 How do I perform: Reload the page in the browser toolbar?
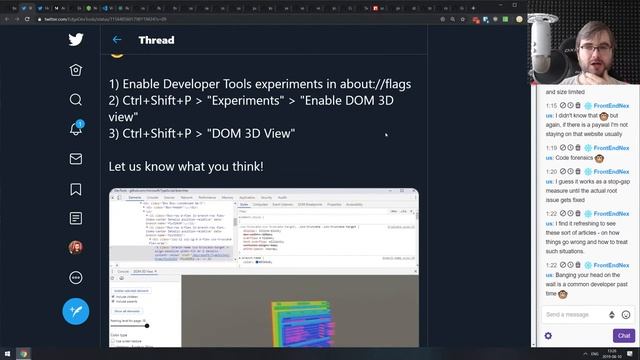[27, 19]
